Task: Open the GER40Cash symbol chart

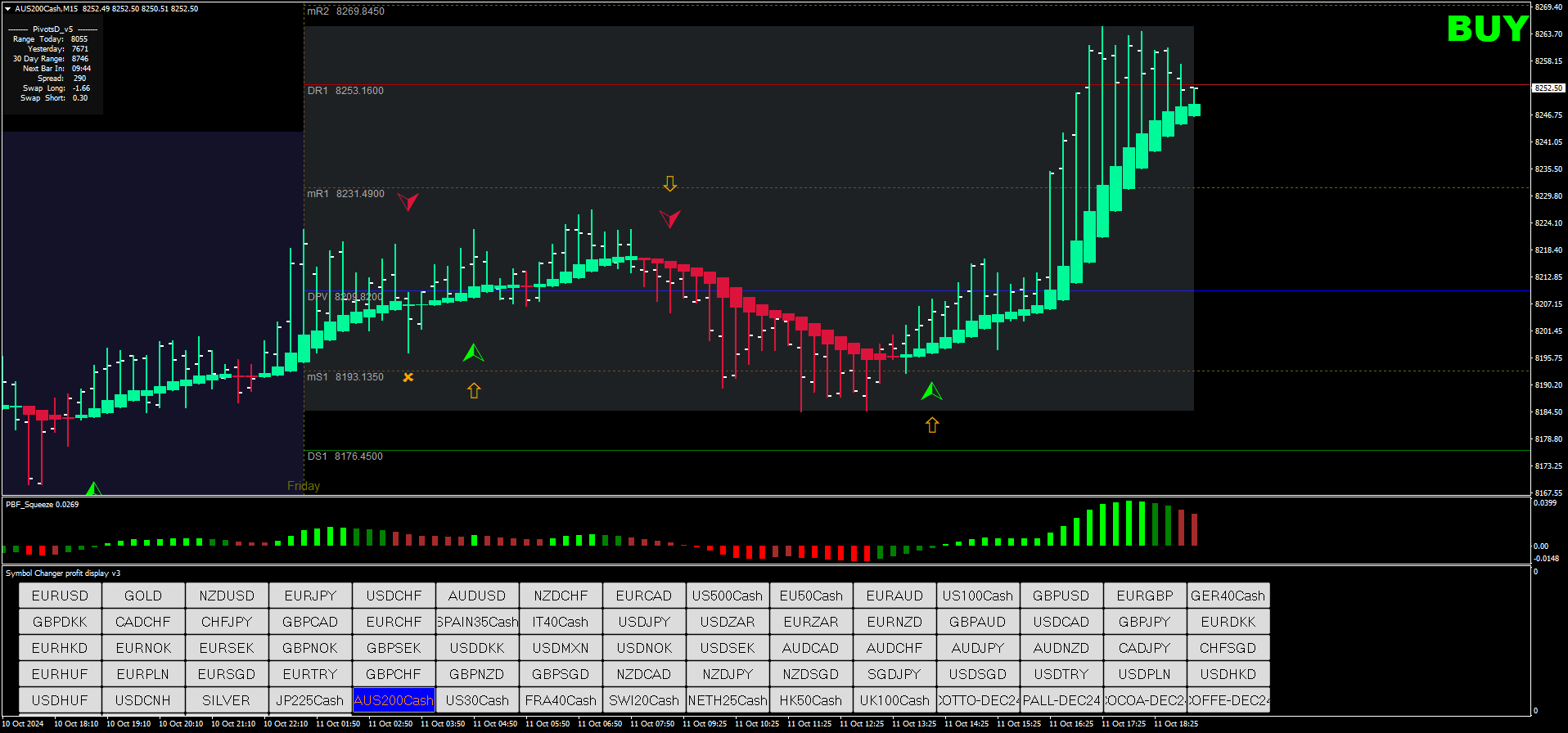Action: (1228, 596)
